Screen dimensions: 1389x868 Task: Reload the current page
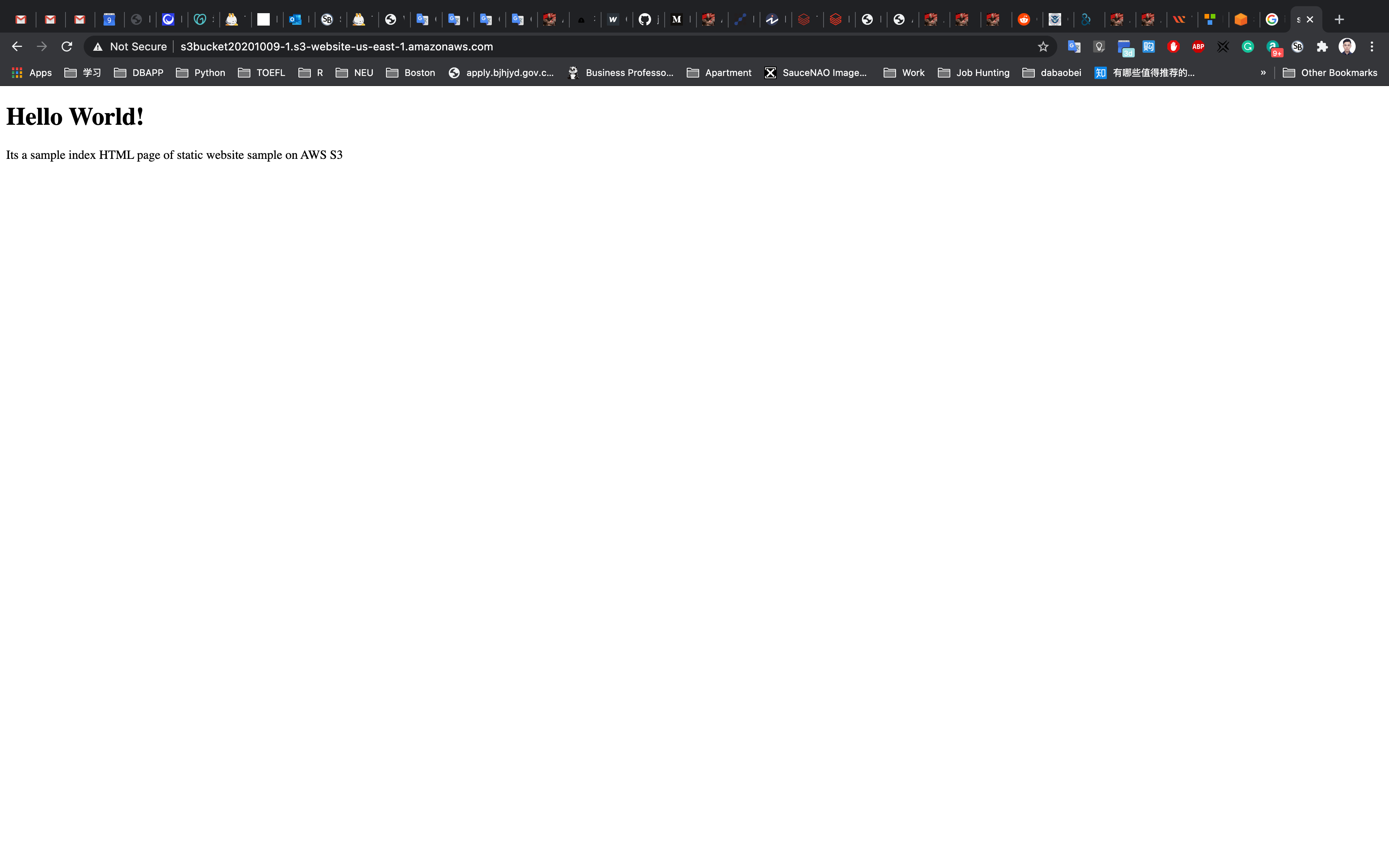coord(67,46)
